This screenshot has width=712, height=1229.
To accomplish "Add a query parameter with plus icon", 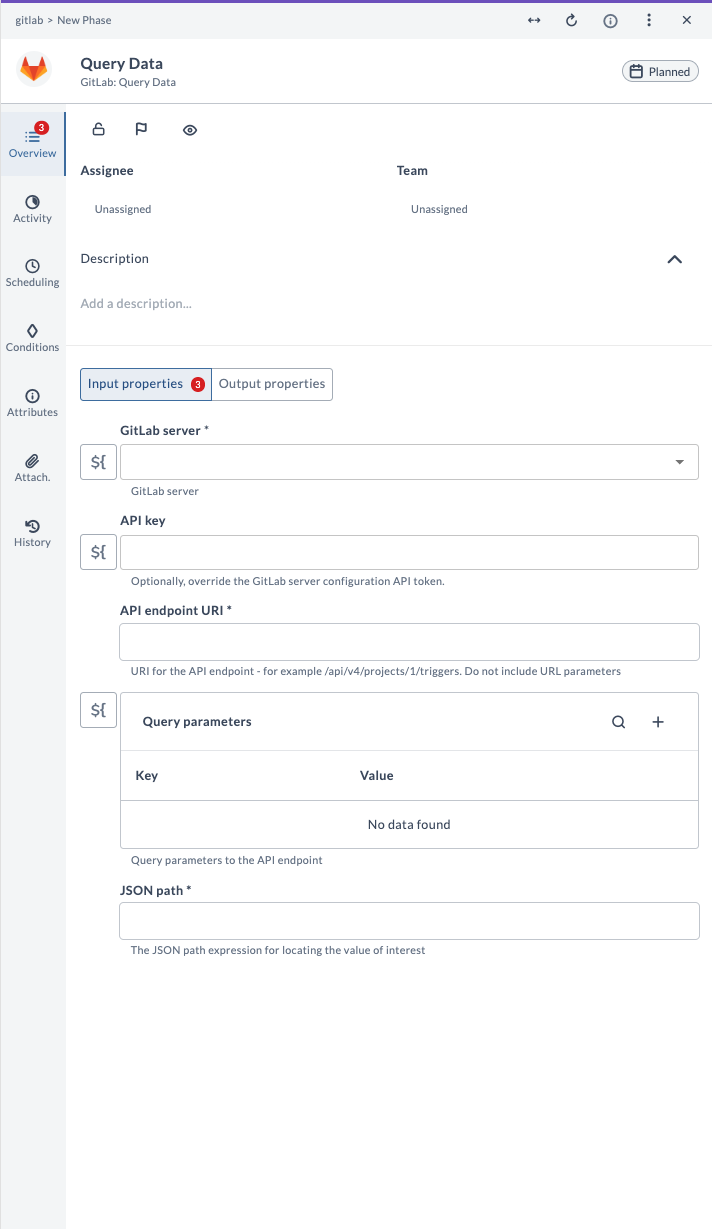I will click(x=658, y=722).
